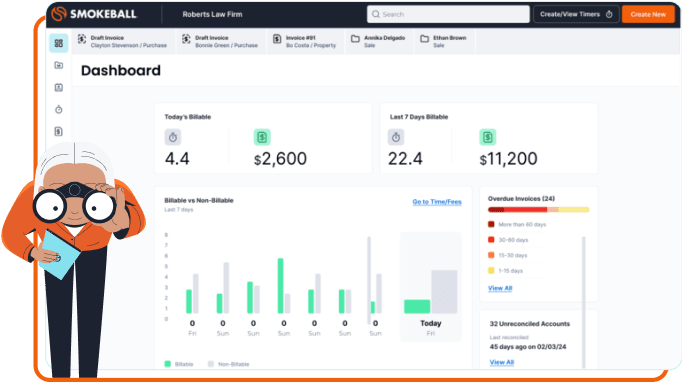The width and height of the screenshot is (682, 382).
Task: Click the More than 60 days swatch
Action: 491,225
